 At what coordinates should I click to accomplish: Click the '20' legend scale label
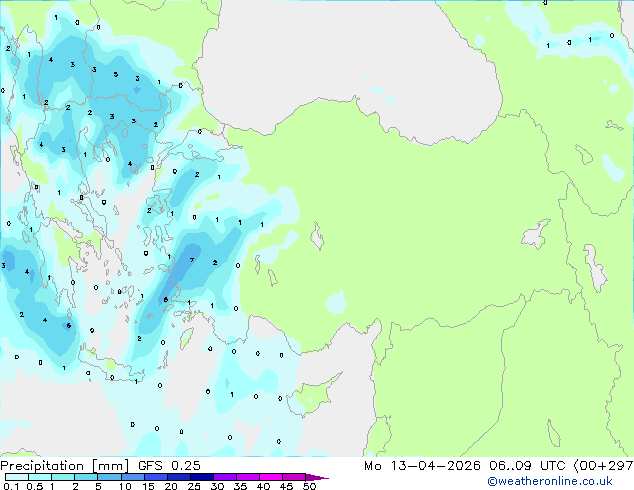point(171,486)
